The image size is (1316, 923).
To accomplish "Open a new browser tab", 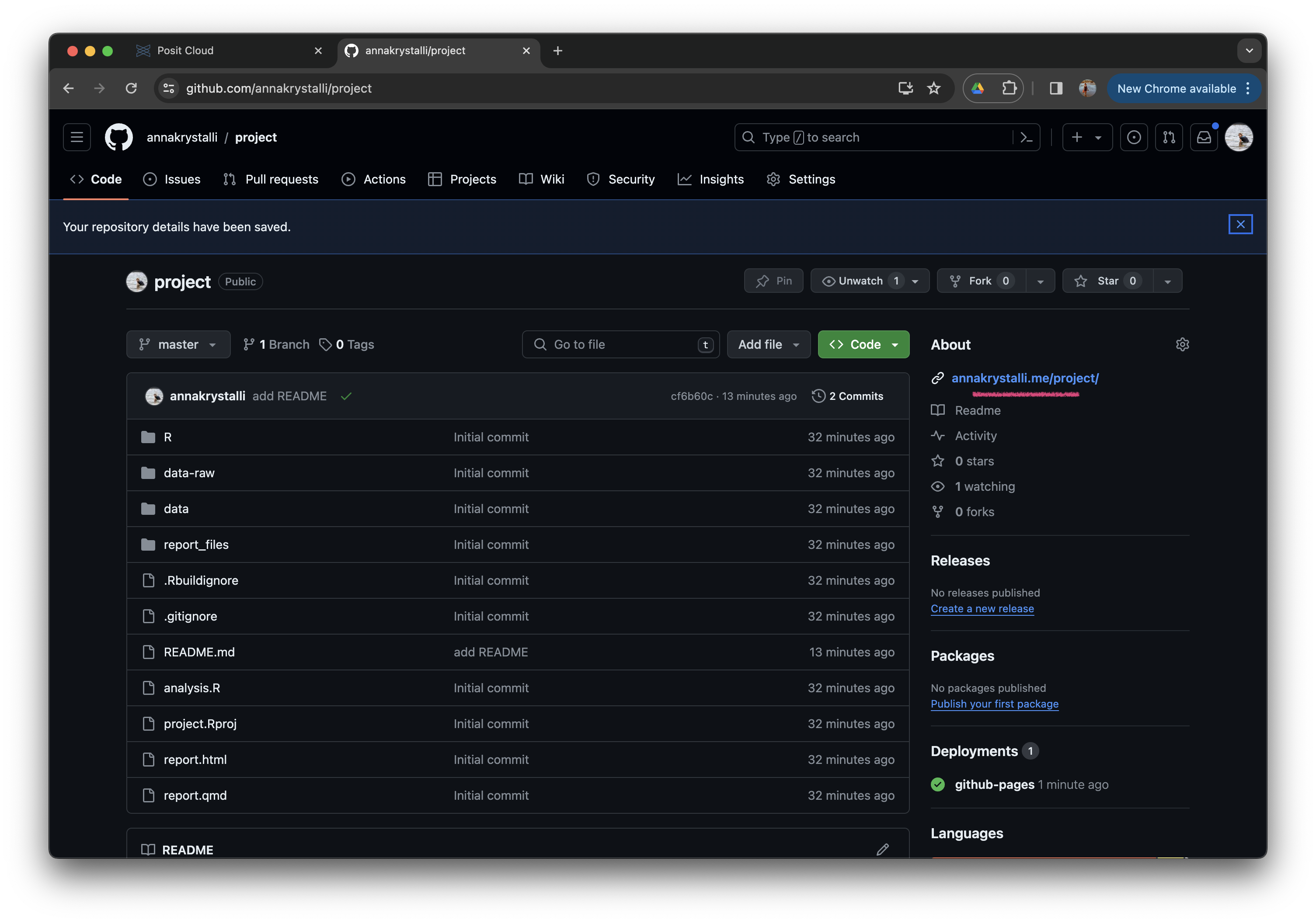I will tap(558, 51).
